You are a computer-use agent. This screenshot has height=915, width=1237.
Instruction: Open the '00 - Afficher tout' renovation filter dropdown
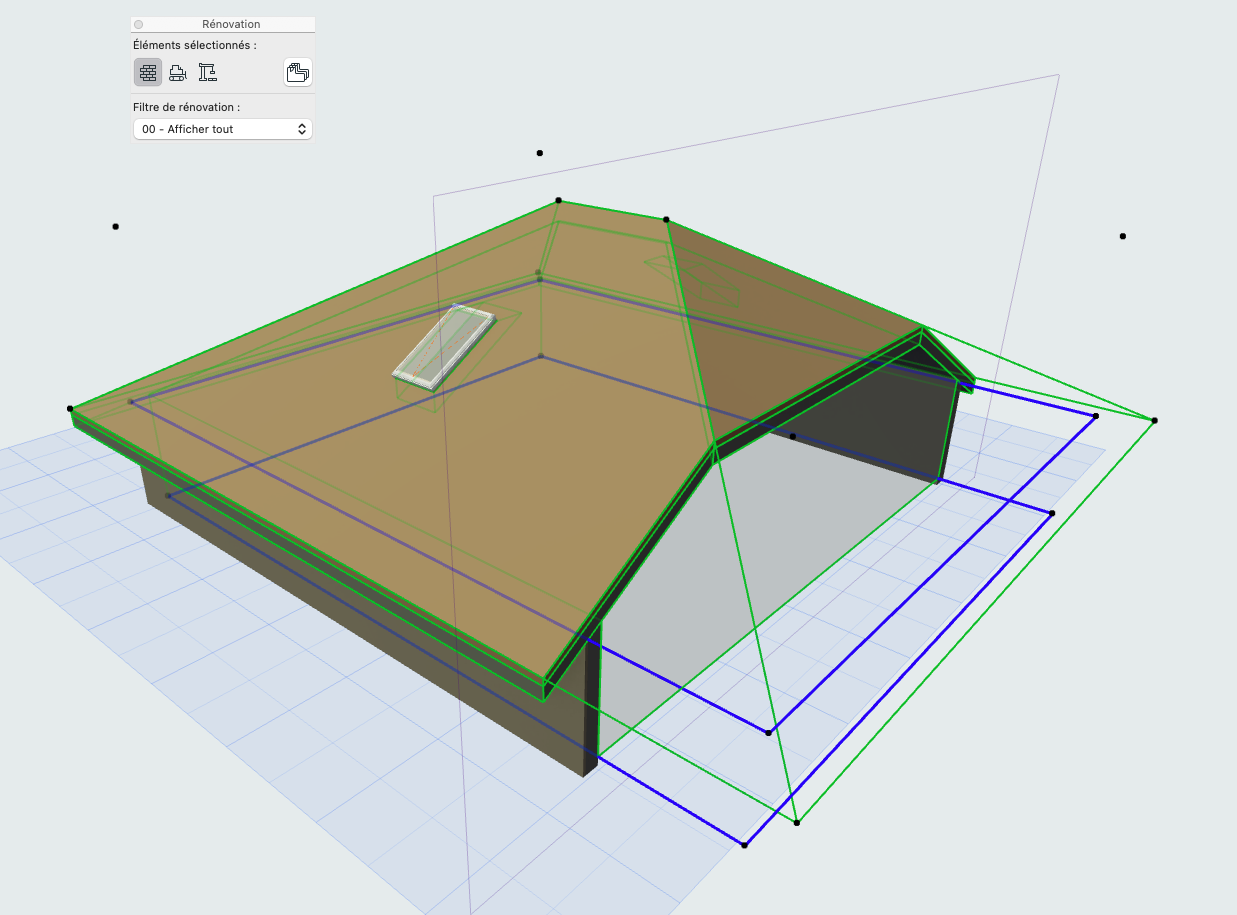(x=223, y=129)
